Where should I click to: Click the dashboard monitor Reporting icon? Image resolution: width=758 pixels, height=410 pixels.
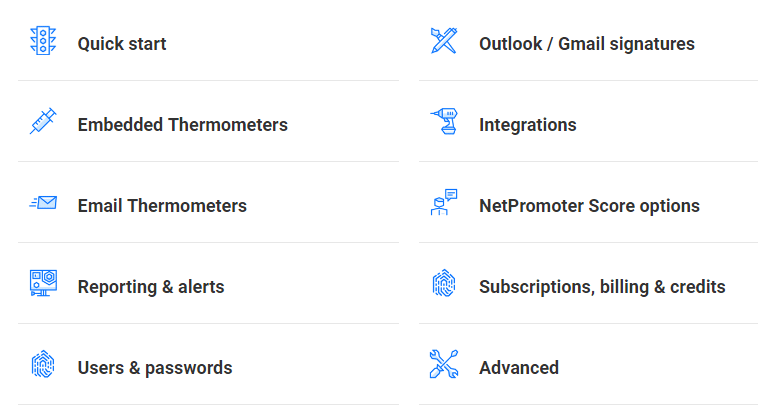[43, 283]
